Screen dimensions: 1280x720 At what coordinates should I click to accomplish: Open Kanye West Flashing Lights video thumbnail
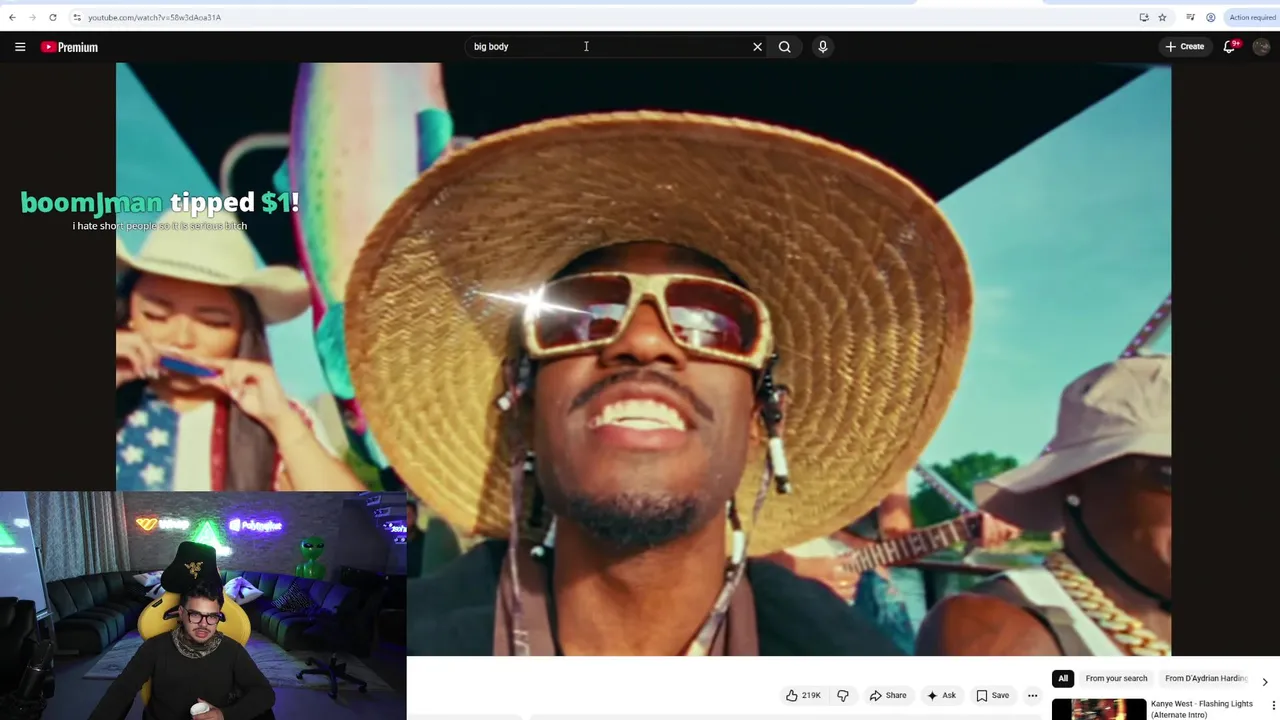coord(1099,709)
